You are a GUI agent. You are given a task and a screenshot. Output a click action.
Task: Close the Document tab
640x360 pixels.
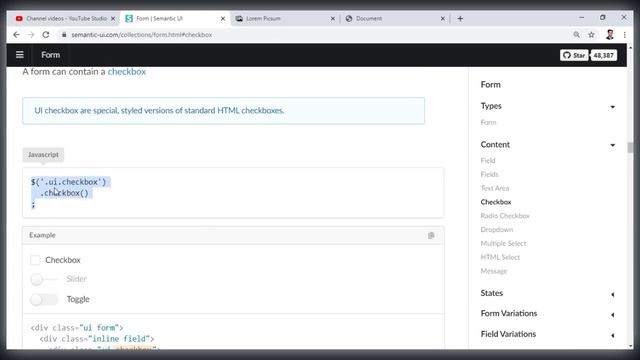(x=443, y=18)
